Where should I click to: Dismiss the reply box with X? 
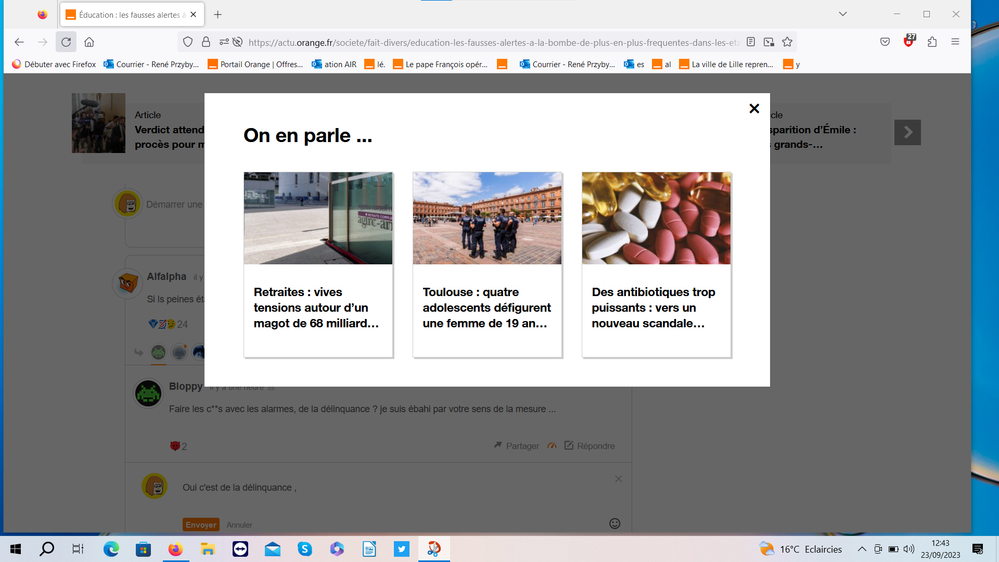[618, 479]
